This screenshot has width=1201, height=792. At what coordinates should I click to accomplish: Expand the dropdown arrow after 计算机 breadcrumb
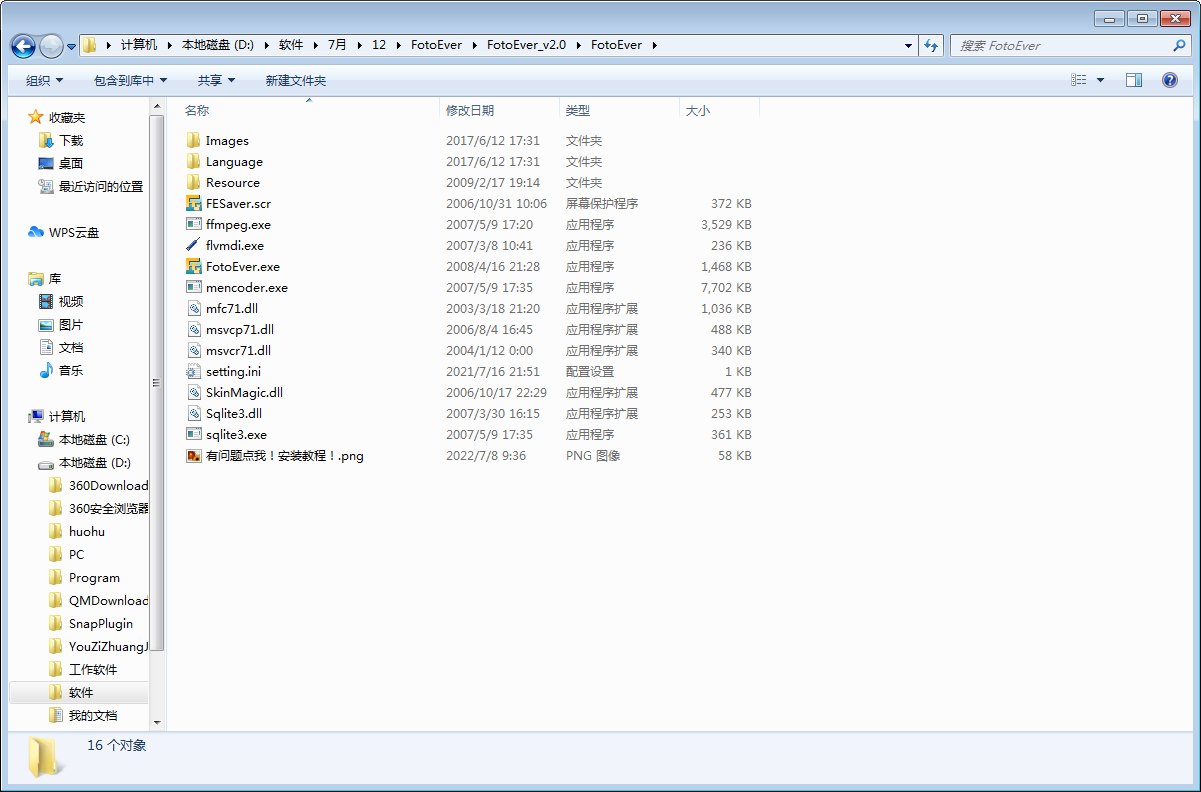pyautogui.click(x=169, y=45)
